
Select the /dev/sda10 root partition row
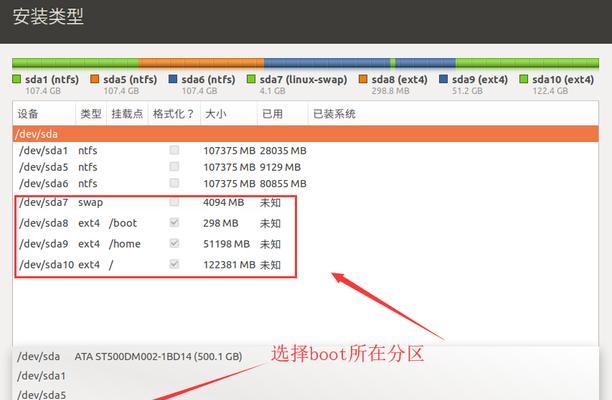[x=305, y=264]
